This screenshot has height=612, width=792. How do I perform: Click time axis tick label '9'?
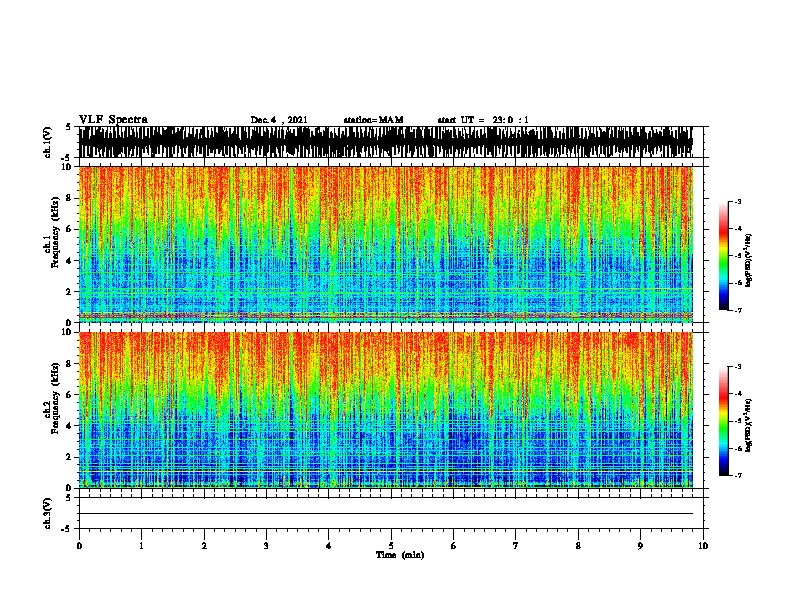[640, 546]
